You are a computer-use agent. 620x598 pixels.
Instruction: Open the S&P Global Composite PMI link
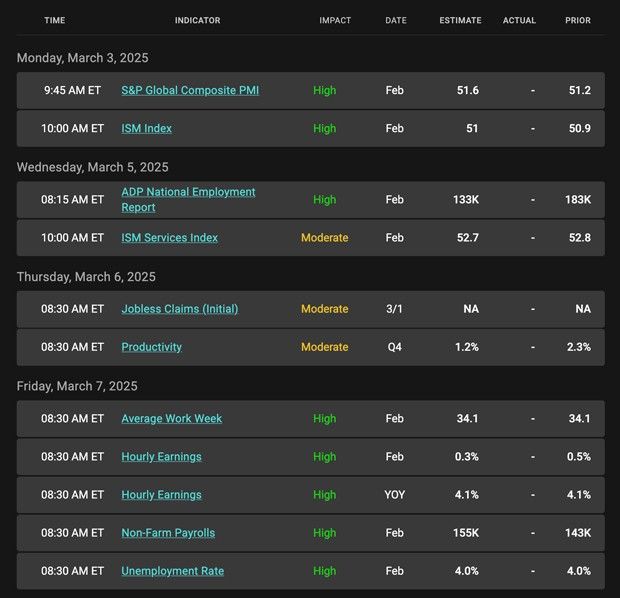point(190,90)
